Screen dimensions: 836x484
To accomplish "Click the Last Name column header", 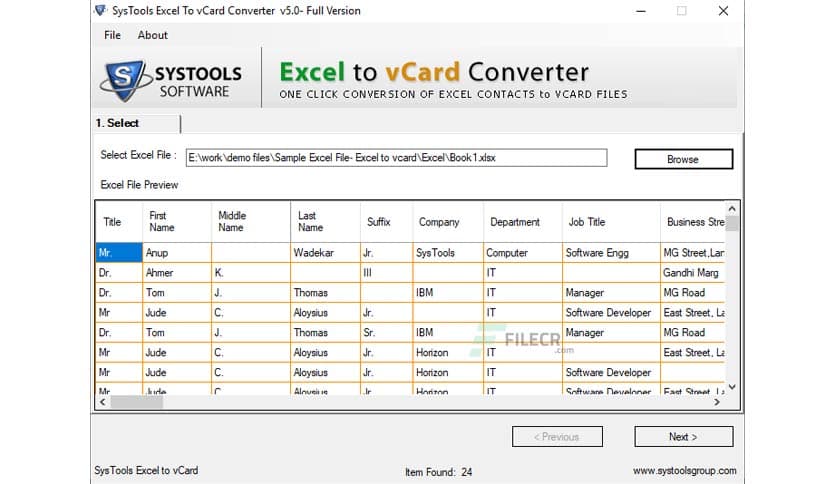I will click(x=325, y=222).
